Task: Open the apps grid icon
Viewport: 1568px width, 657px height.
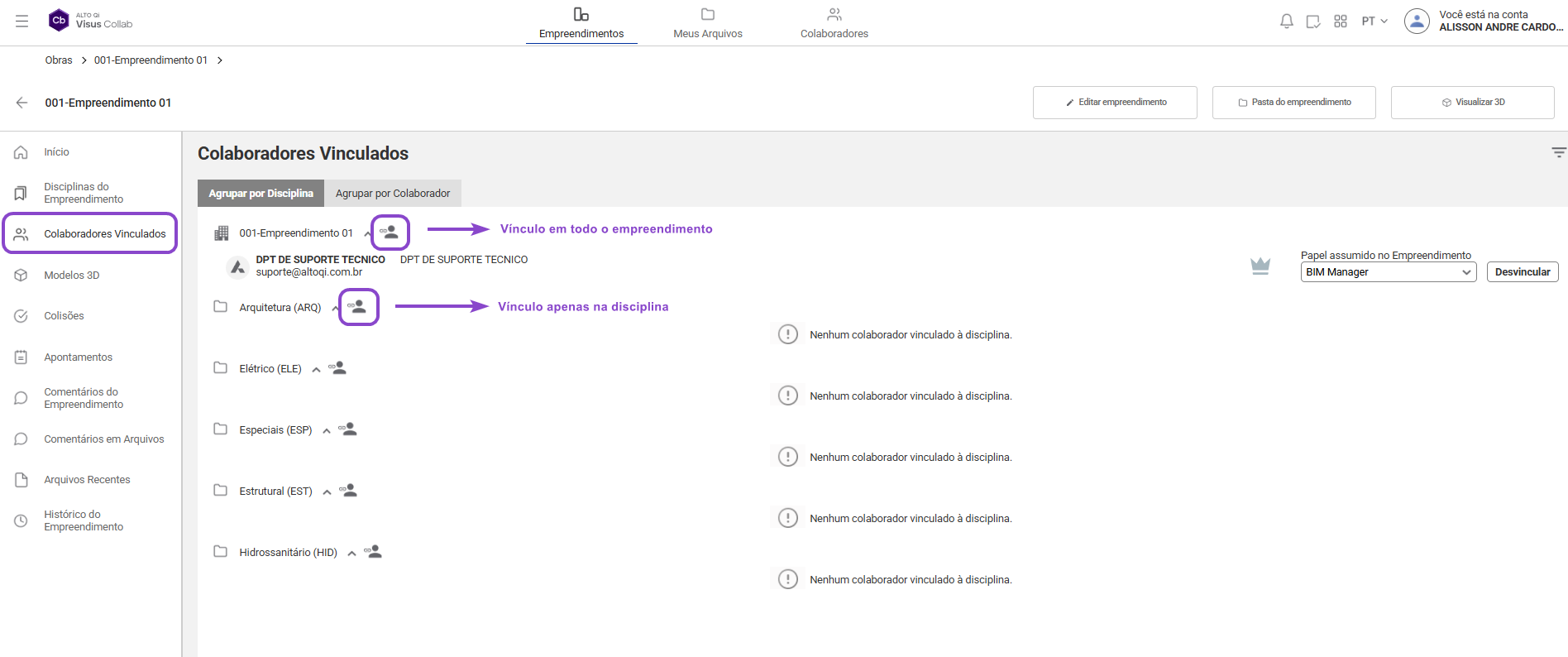Action: [x=1341, y=22]
